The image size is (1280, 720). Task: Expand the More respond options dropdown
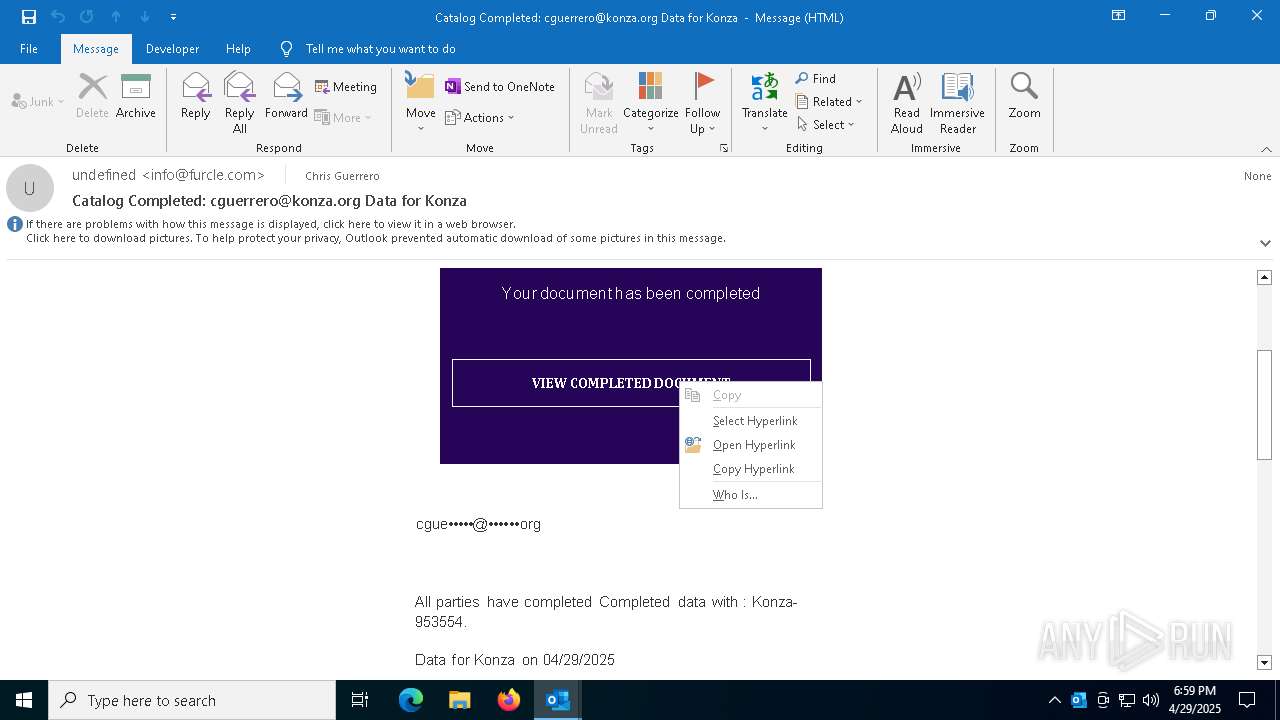tap(343, 117)
